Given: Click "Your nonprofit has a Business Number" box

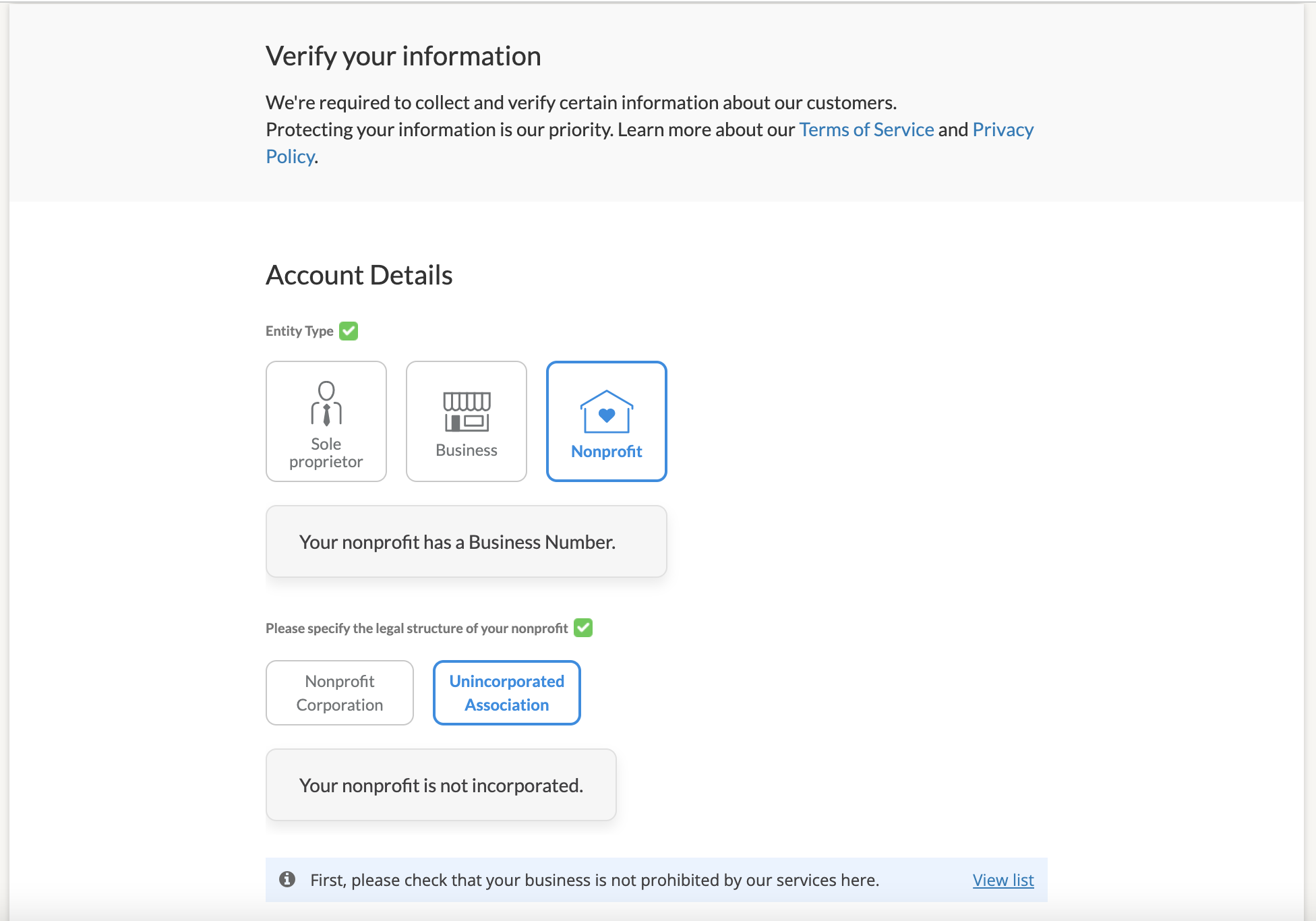Looking at the screenshot, I should point(466,541).
